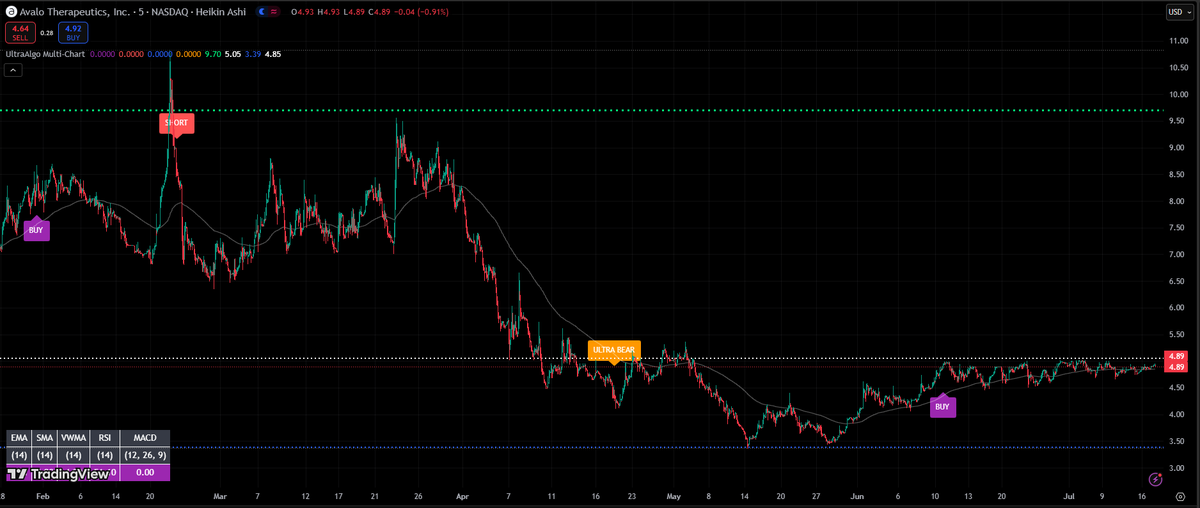
Task: Collapse the indicator legend with the chevron
Action: (14, 70)
